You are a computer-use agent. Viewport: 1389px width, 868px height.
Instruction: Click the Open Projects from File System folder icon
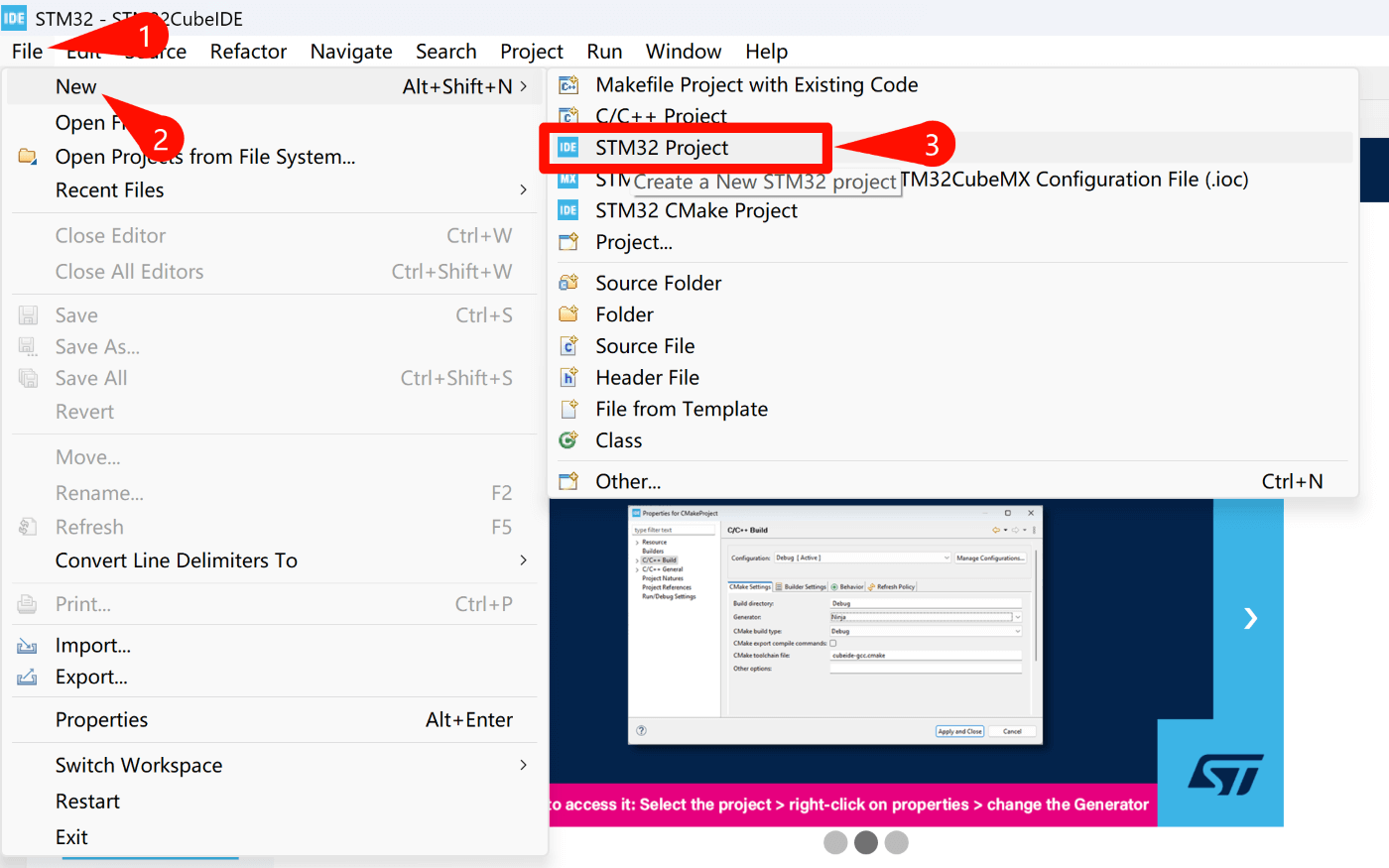coord(28,157)
